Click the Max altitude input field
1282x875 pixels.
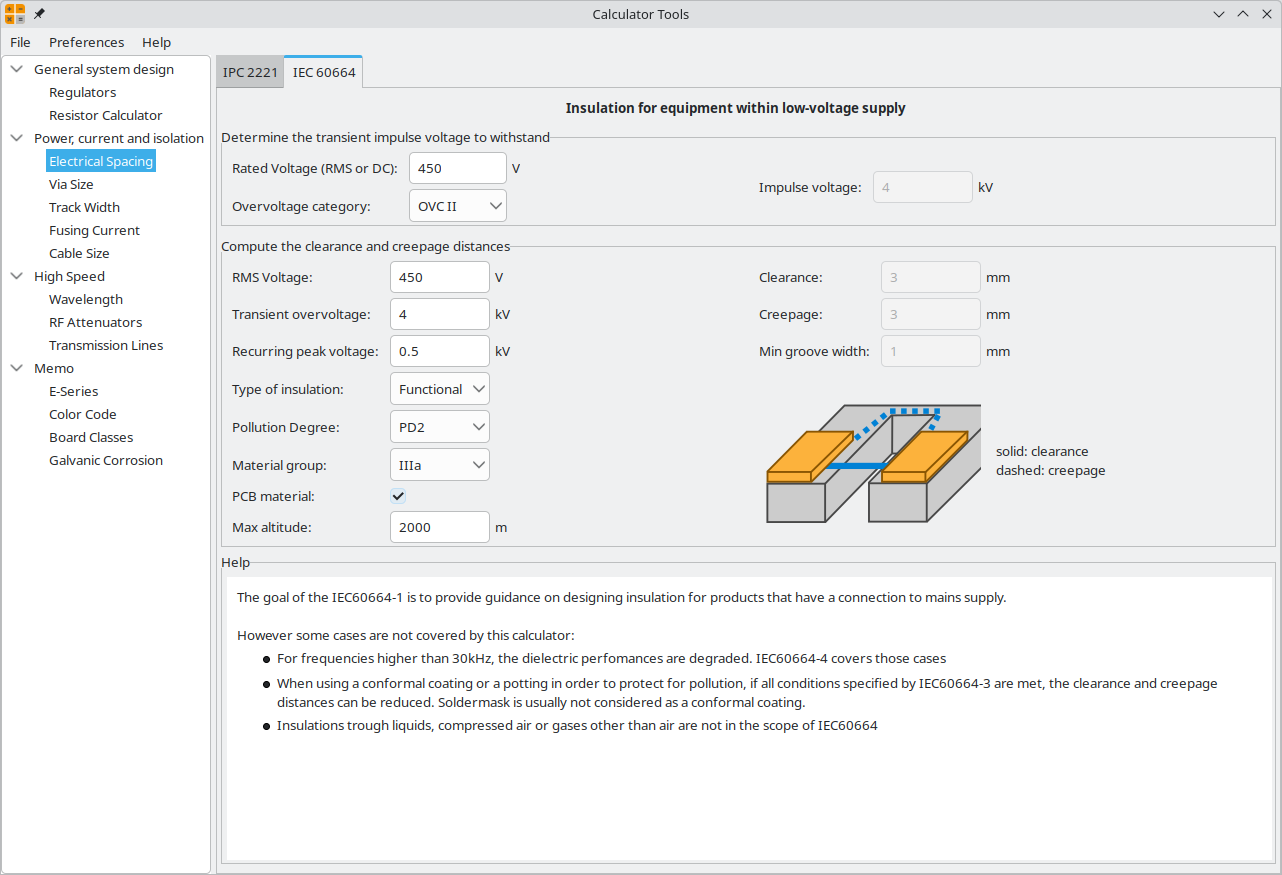coord(440,527)
